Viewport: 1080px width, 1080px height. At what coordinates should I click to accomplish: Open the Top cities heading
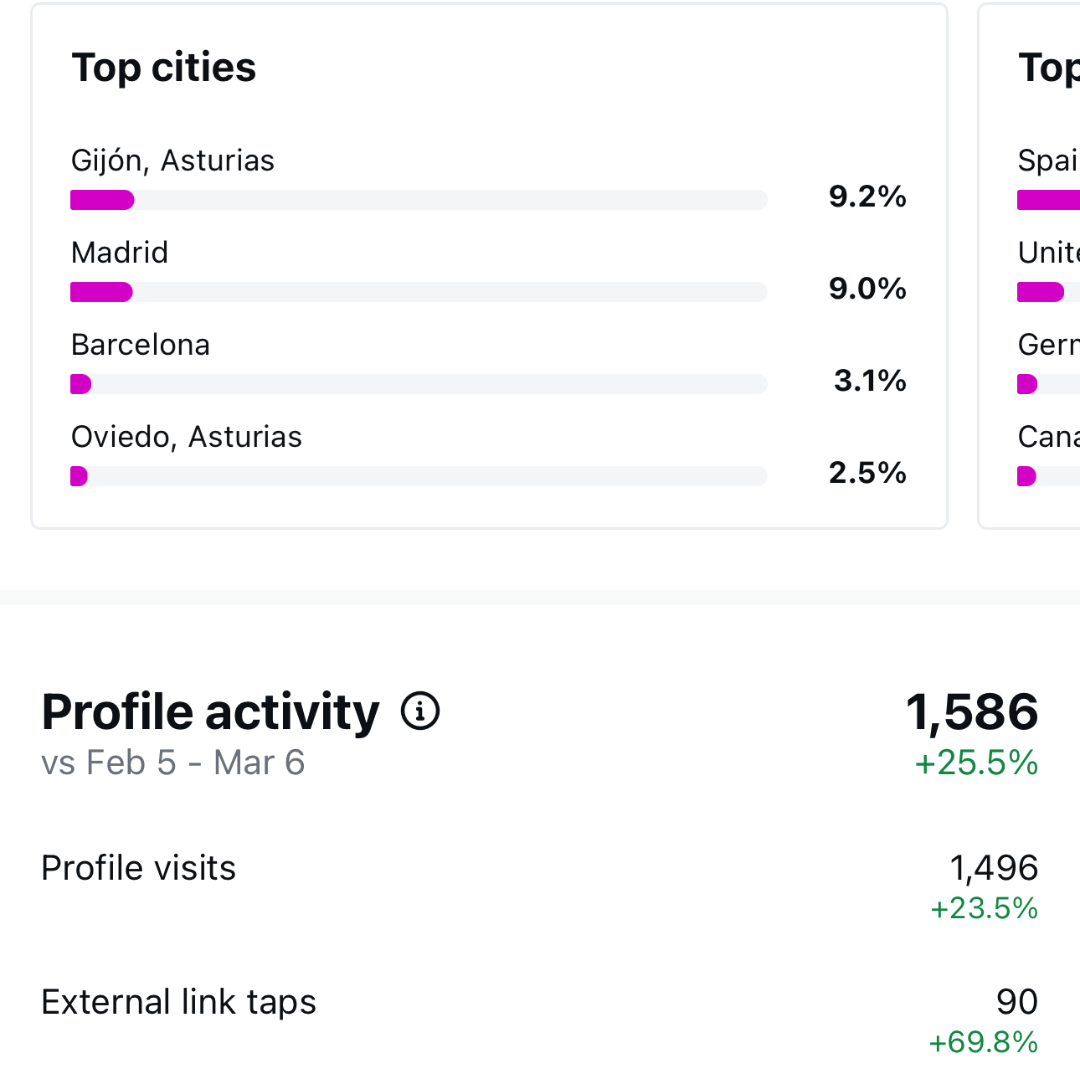click(164, 68)
